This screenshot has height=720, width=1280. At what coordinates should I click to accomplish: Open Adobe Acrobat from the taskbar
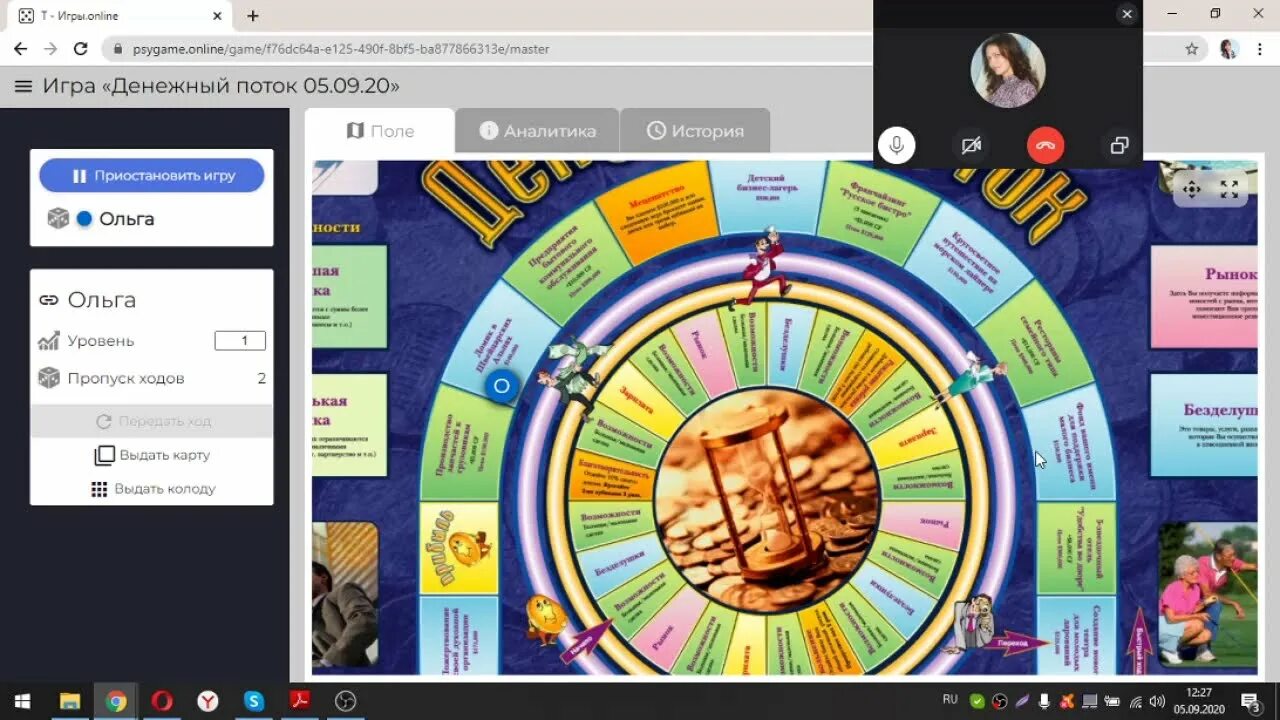[300, 700]
